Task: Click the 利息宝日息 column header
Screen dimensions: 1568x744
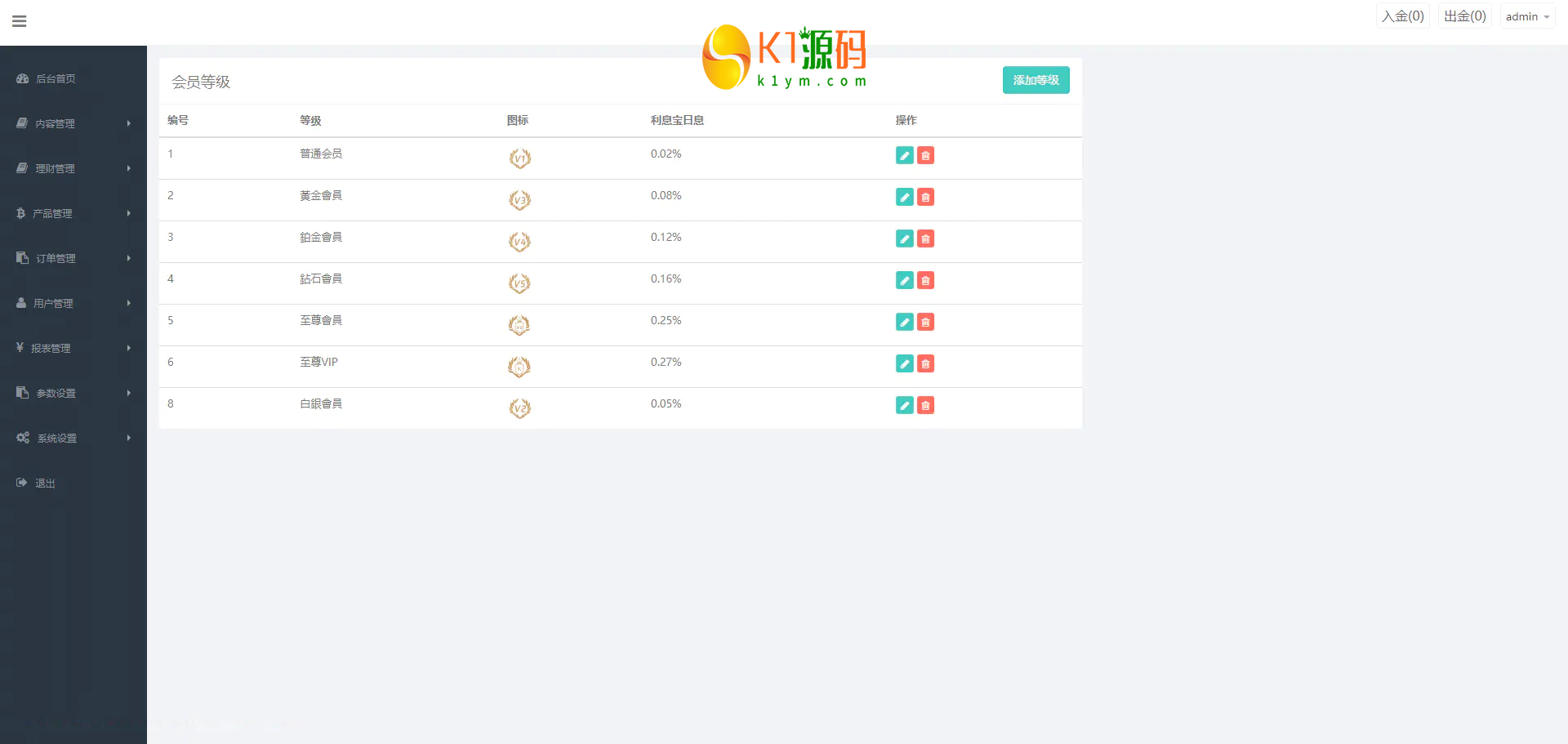Action: pos(677,121)
